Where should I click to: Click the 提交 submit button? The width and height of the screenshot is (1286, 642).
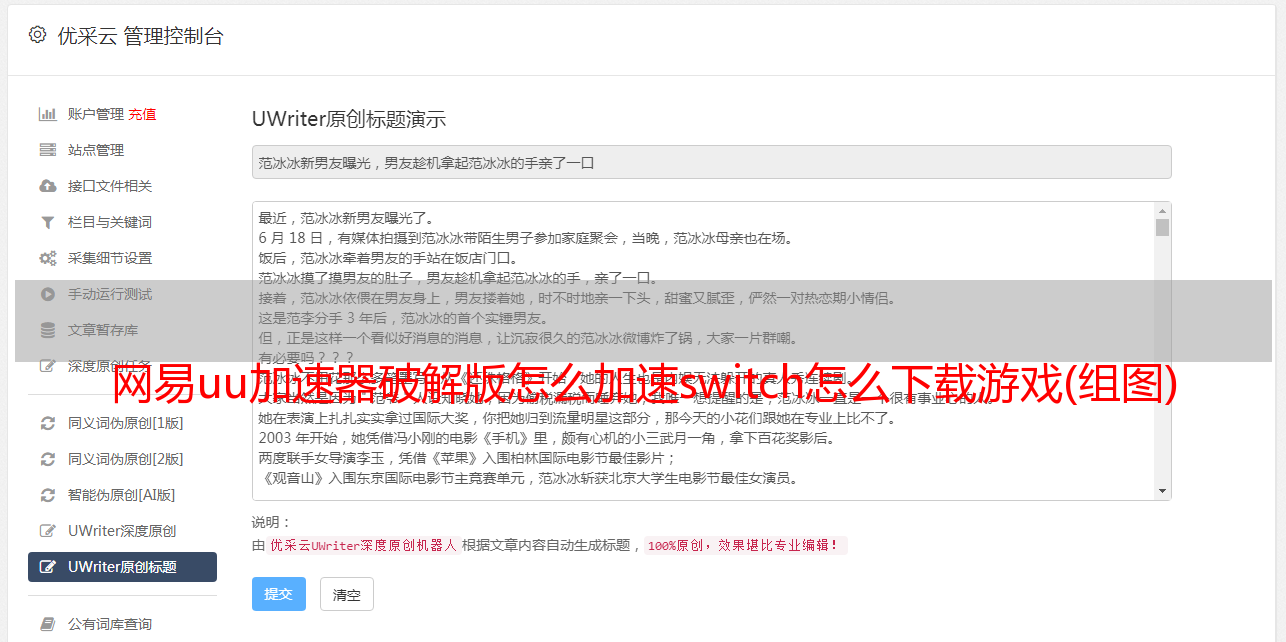point(279,594)
